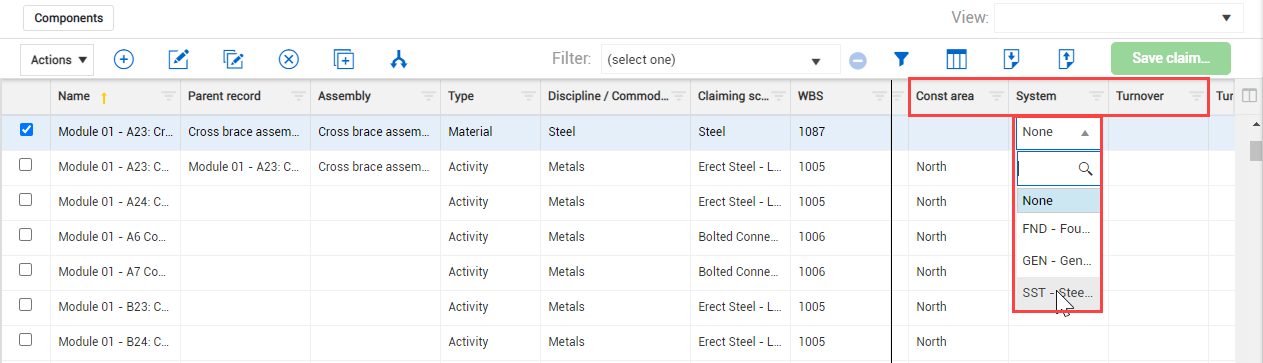Uncheck the Cross brace material row checkbox
The image size is (1263, 363).
26,130
